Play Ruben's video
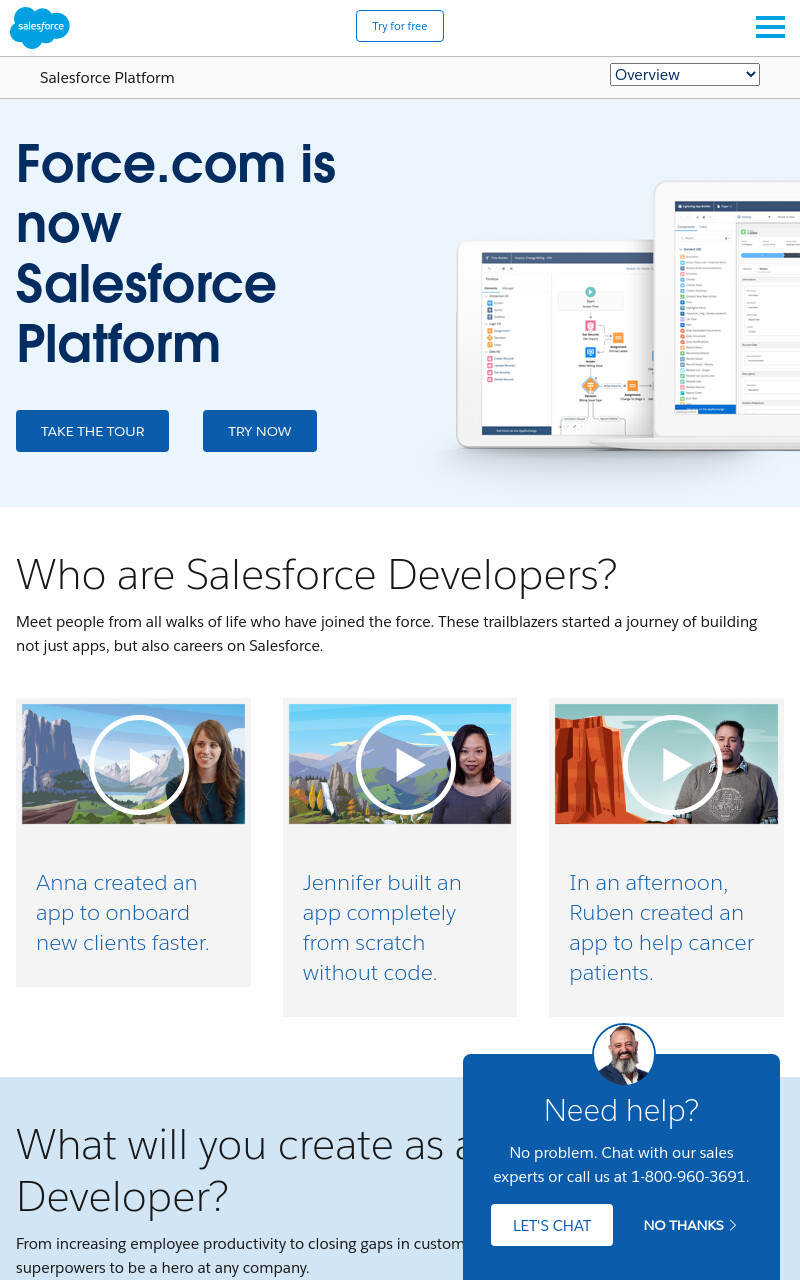 coord(672,765)
